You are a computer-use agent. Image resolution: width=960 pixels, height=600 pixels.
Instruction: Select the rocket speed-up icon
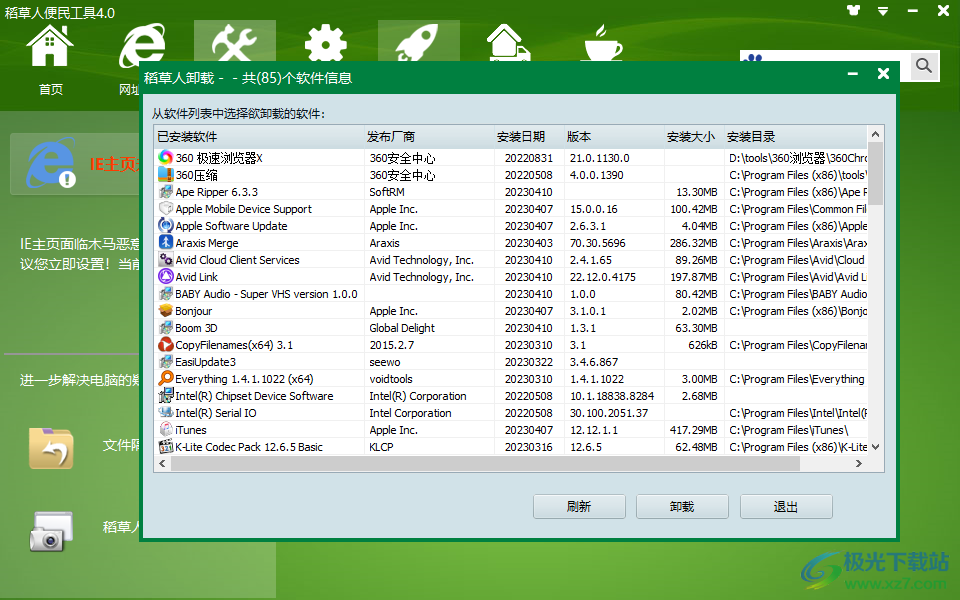418,43
